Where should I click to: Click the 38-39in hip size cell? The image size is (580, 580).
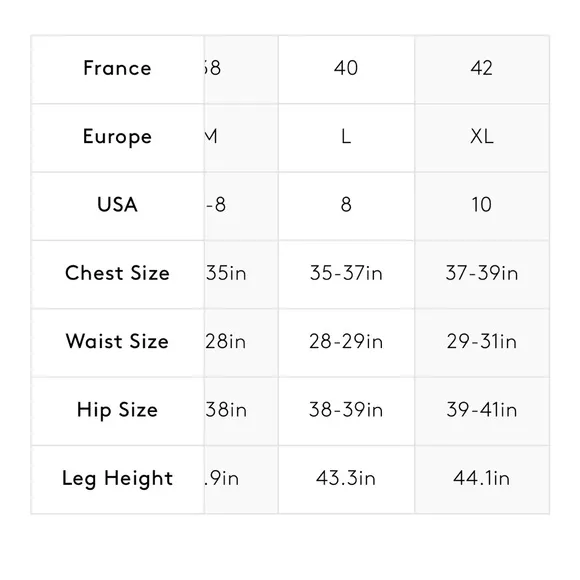346,411
